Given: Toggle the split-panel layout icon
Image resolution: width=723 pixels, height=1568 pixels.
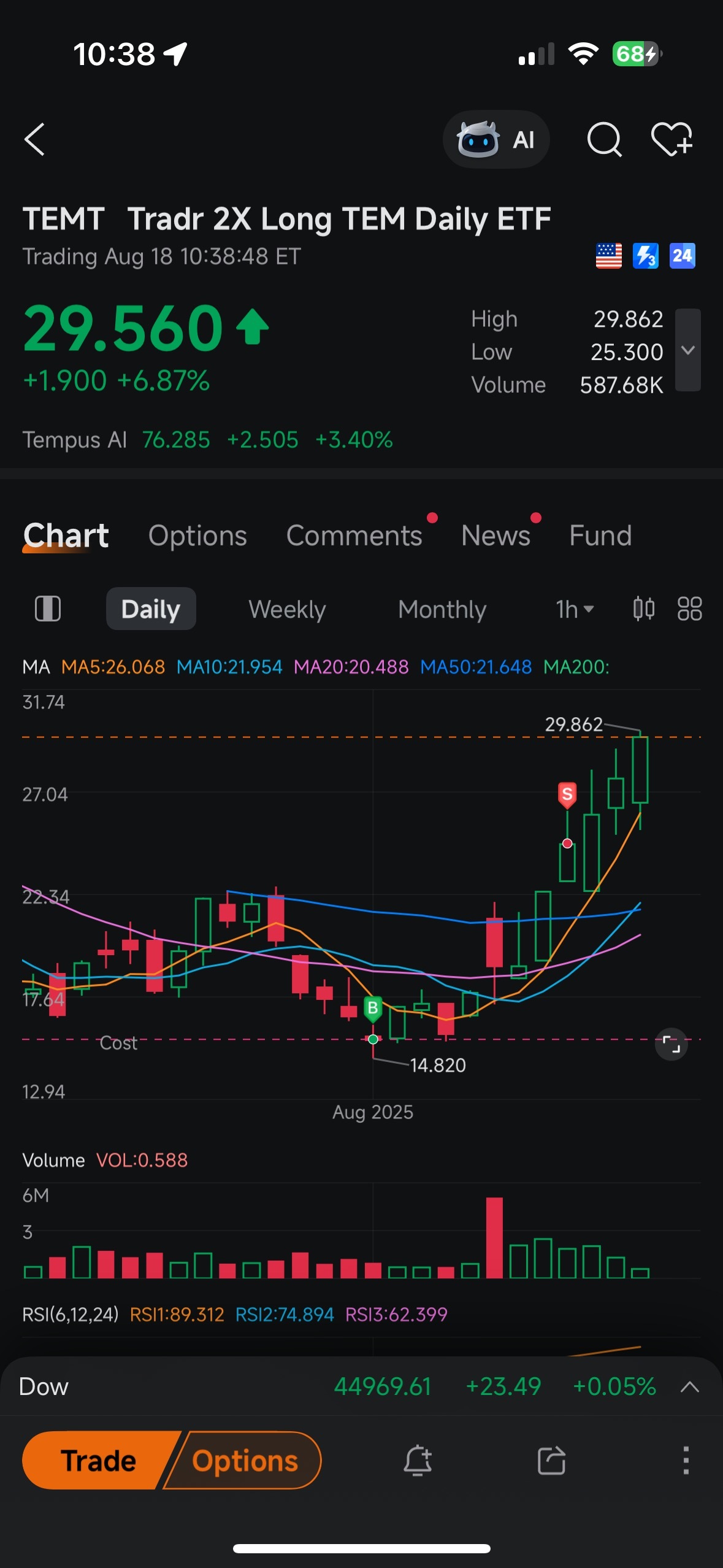Looking at the screenshot, I should [48, 609].
